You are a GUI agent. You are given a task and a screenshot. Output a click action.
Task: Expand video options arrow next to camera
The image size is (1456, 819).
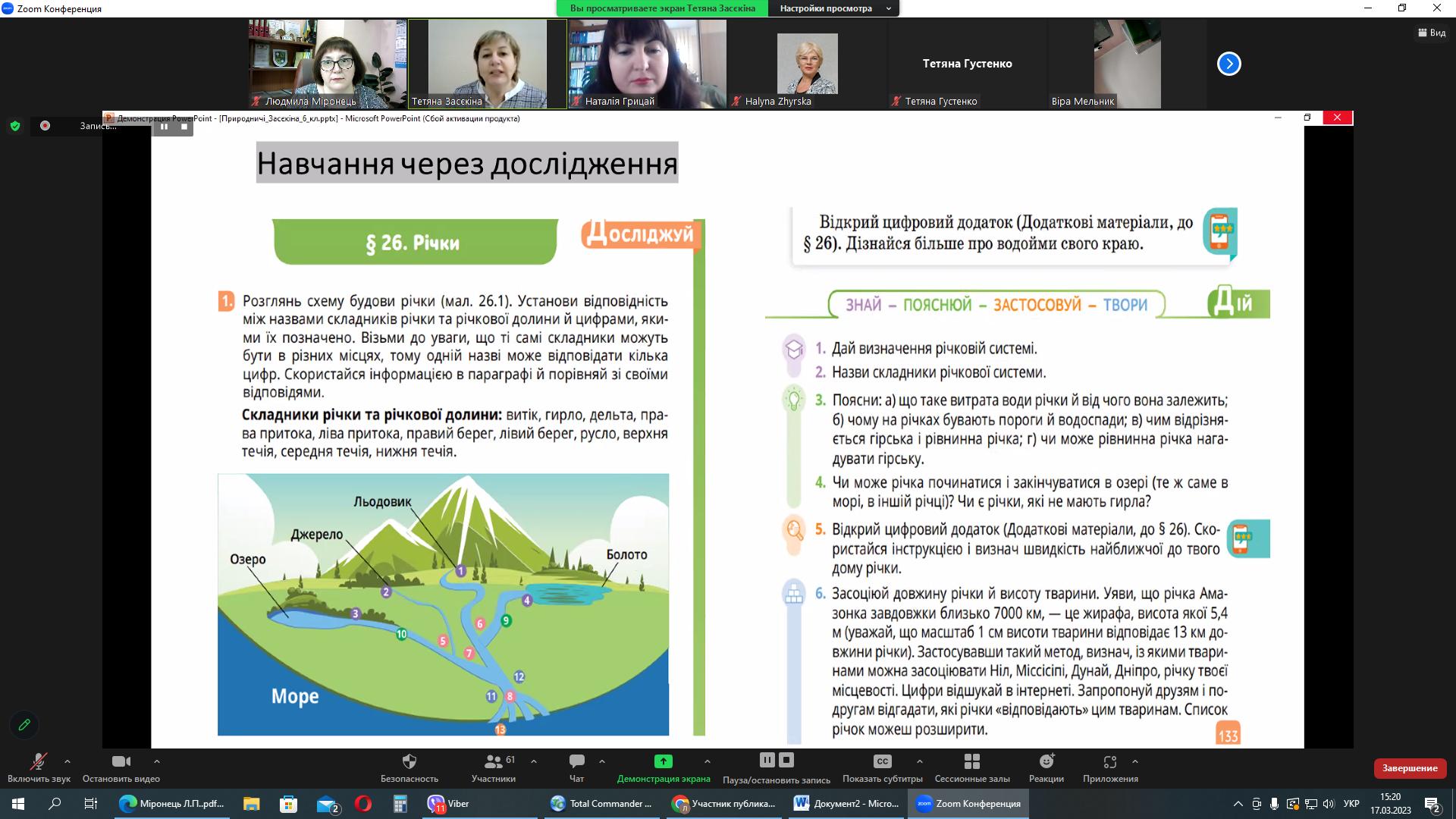(157, 761)
